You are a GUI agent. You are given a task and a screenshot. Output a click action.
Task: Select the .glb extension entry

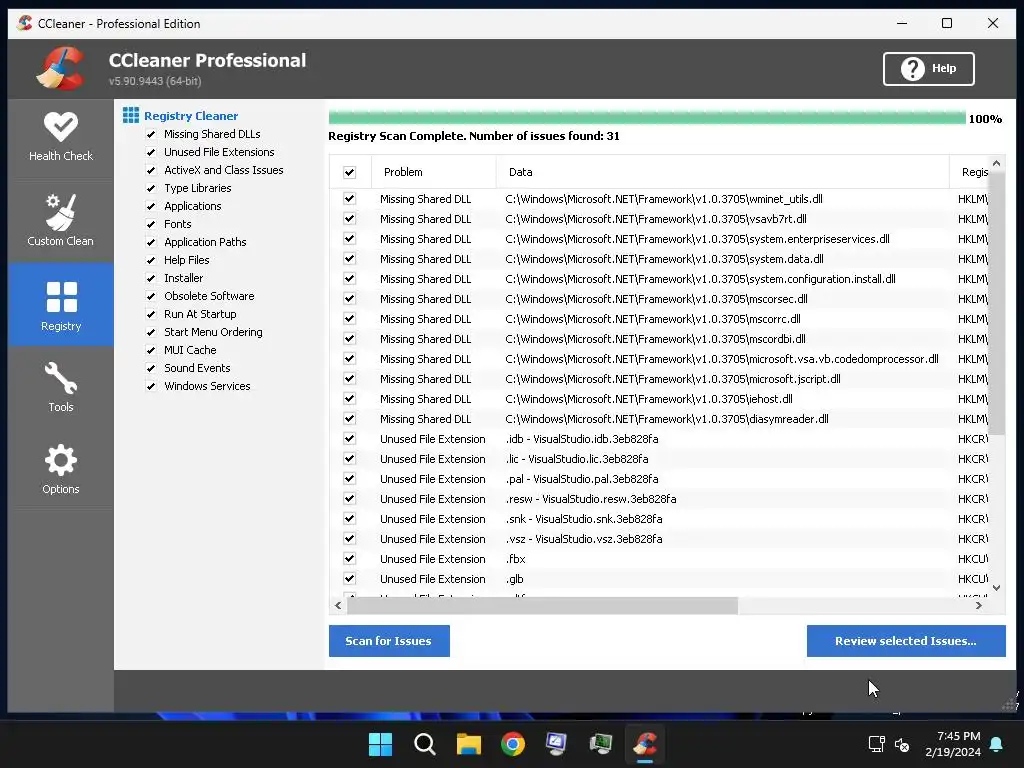515,579
